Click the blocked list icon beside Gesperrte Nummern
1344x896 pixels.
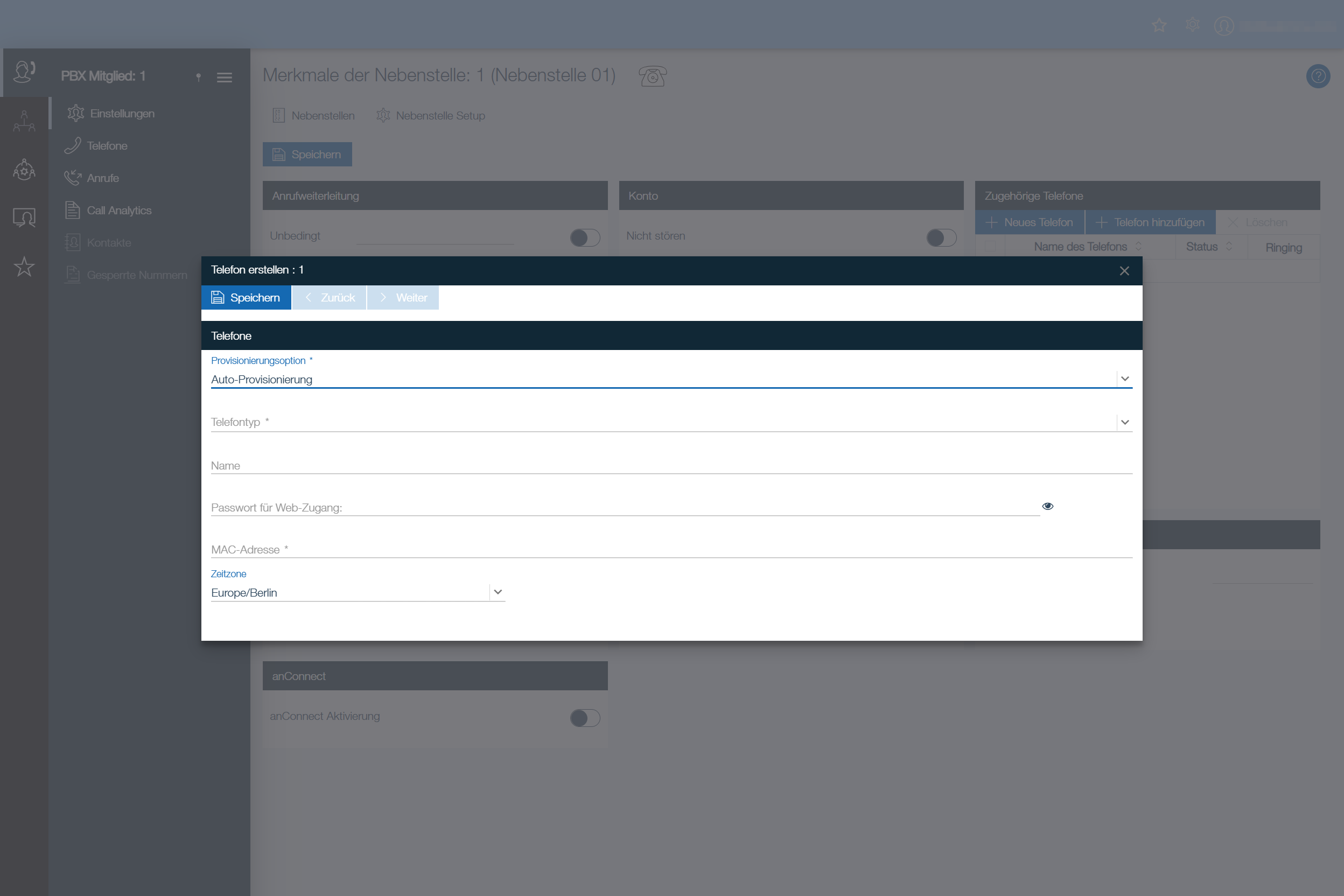[73, 275]
